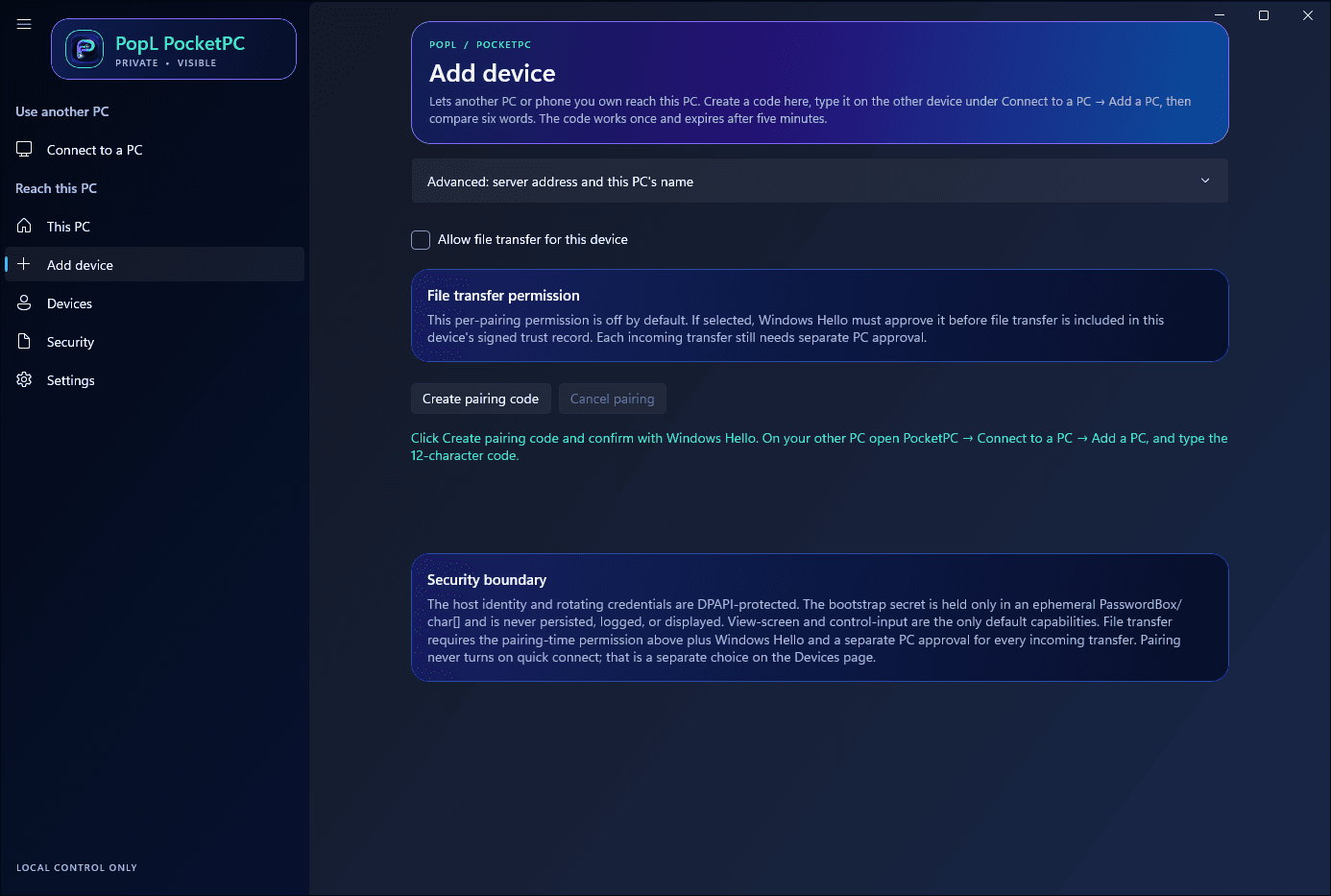Open the Settings page

[x=155, y=380]
